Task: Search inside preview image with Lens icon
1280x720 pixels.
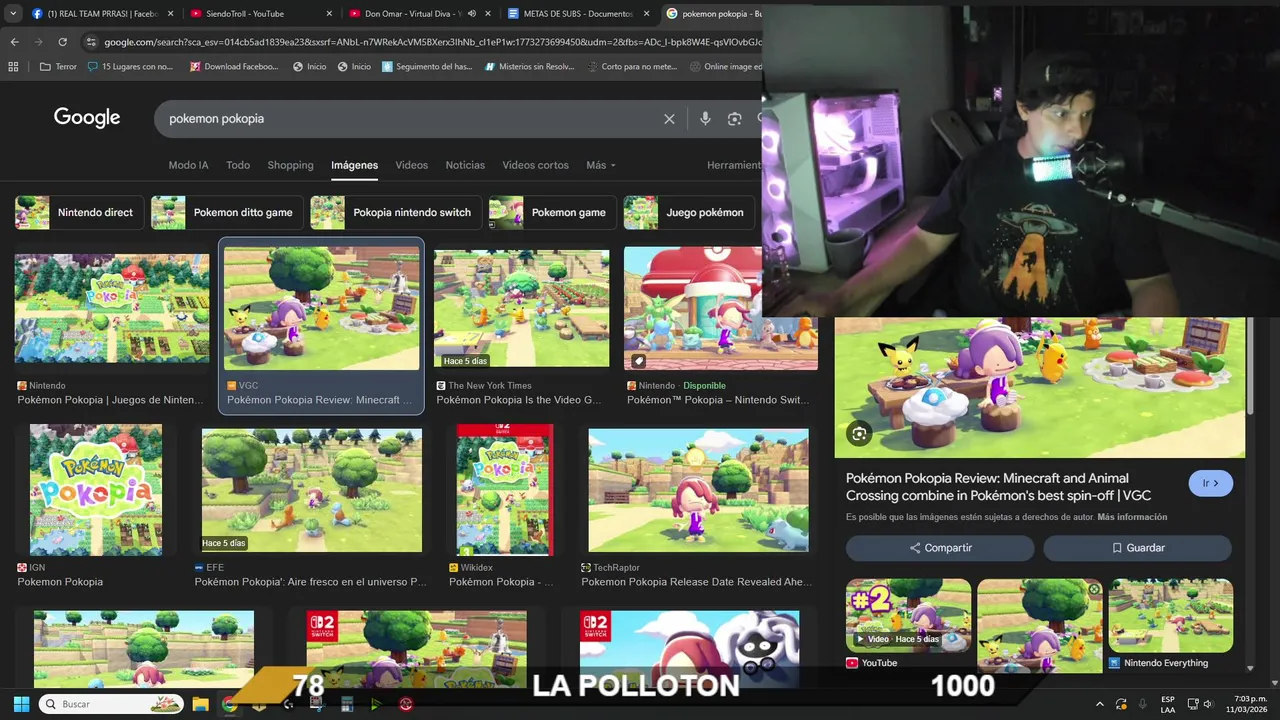Action: point(859,433)
